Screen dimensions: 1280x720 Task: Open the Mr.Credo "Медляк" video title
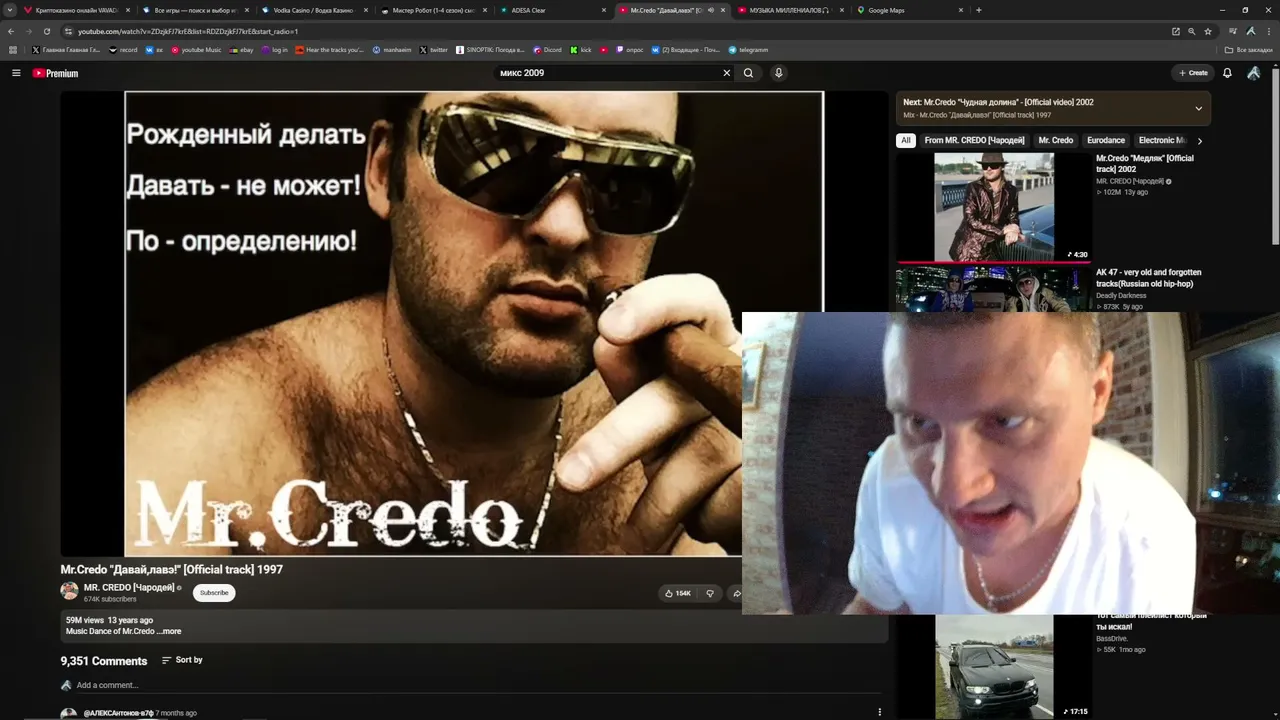pyautogui.click(x=1145, y=164)
